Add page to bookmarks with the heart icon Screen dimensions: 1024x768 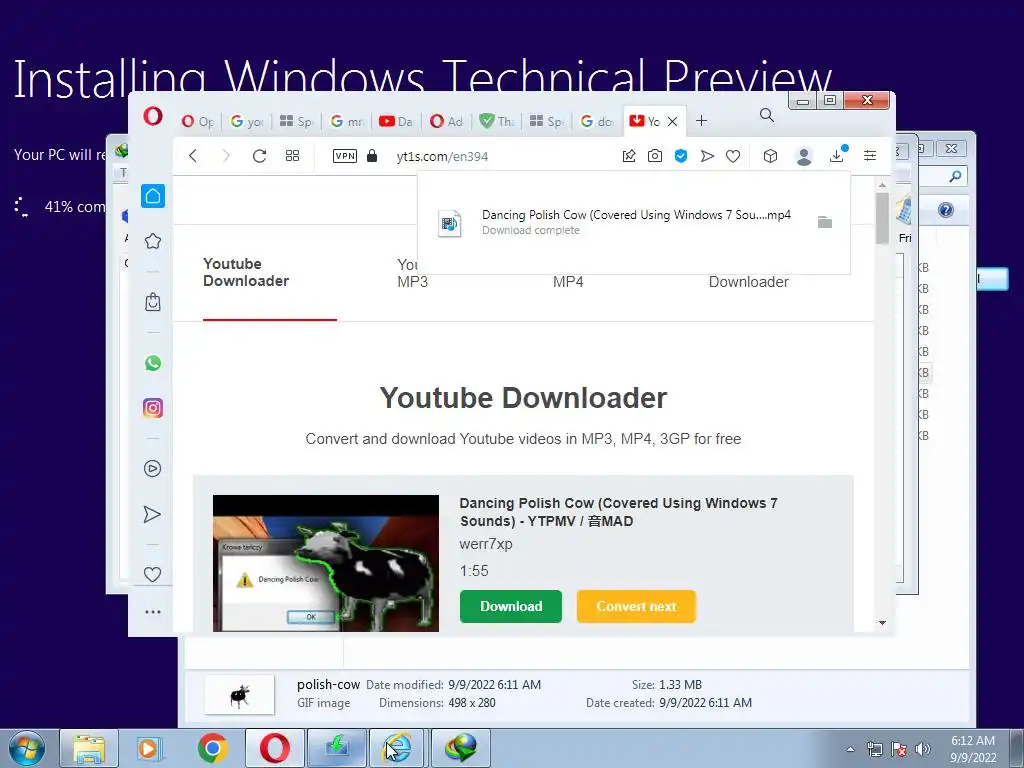coord(733,156)
